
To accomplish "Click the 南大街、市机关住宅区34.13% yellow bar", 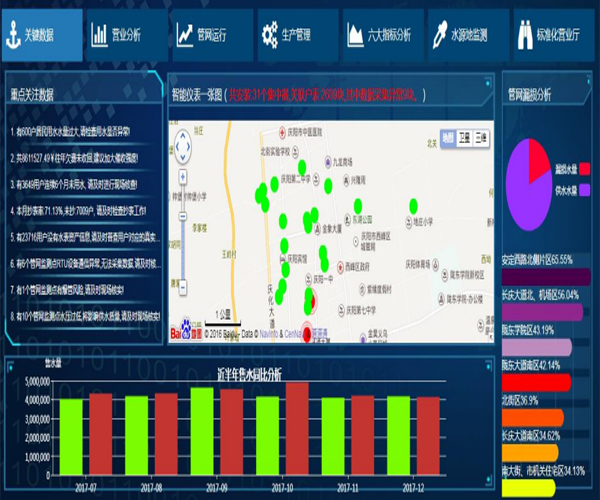I will click(x=528, y=488).
